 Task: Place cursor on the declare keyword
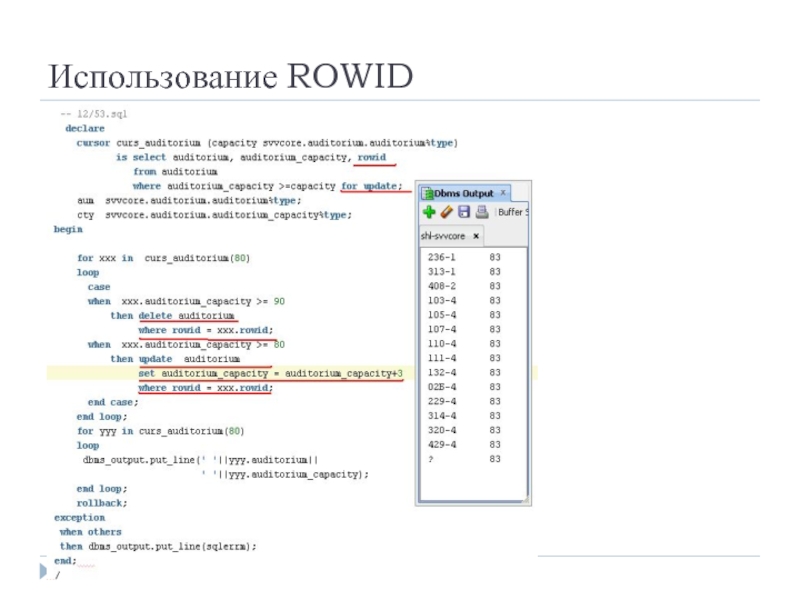83,128
